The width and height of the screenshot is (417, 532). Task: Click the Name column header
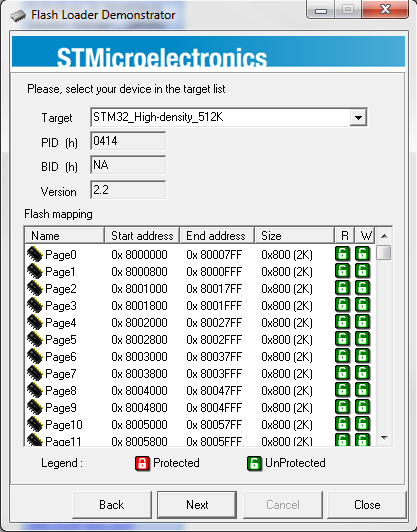click(x=64, y=235)
